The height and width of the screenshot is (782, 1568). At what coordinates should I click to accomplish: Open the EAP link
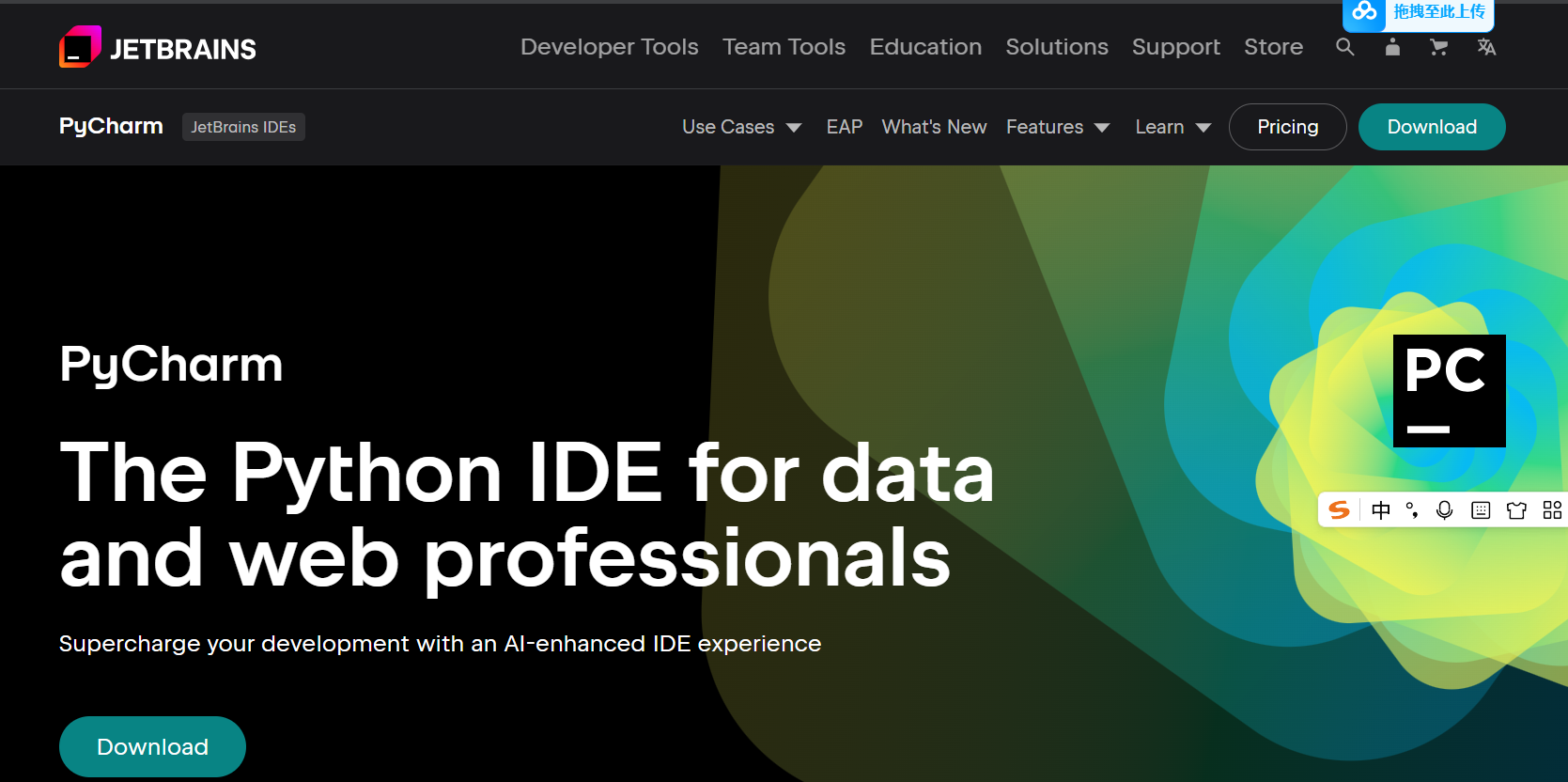[x=845, y=127]
